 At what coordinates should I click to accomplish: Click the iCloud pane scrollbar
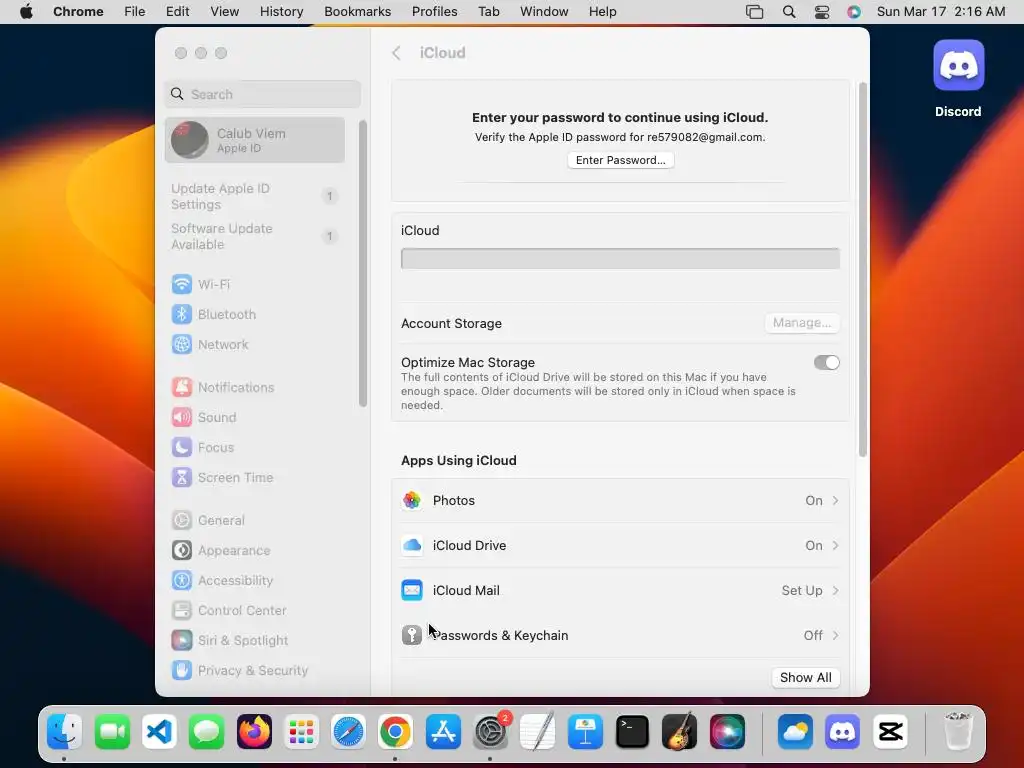863,269
